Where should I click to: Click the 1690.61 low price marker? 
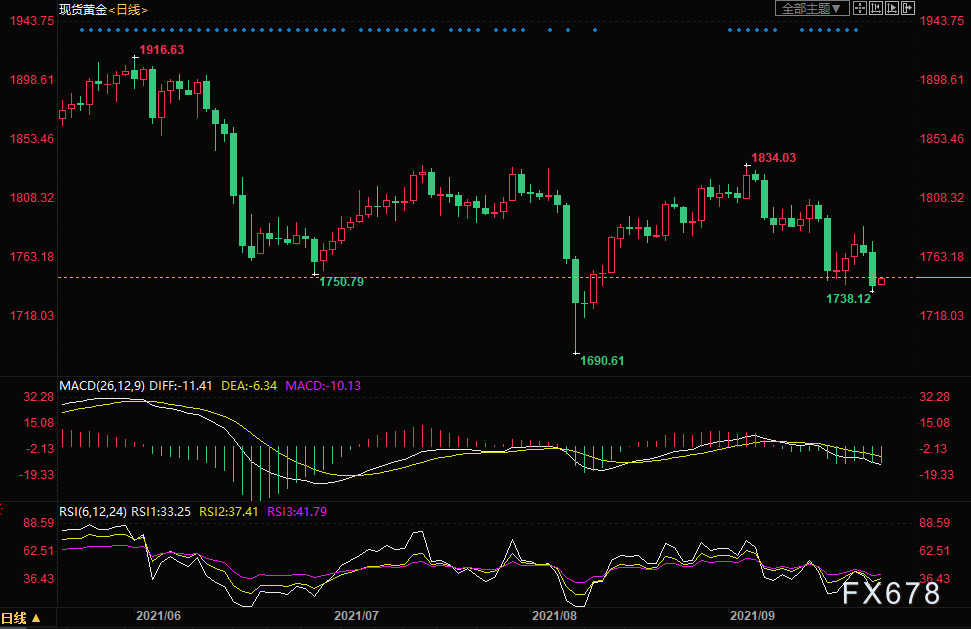(x=602, y=360)
